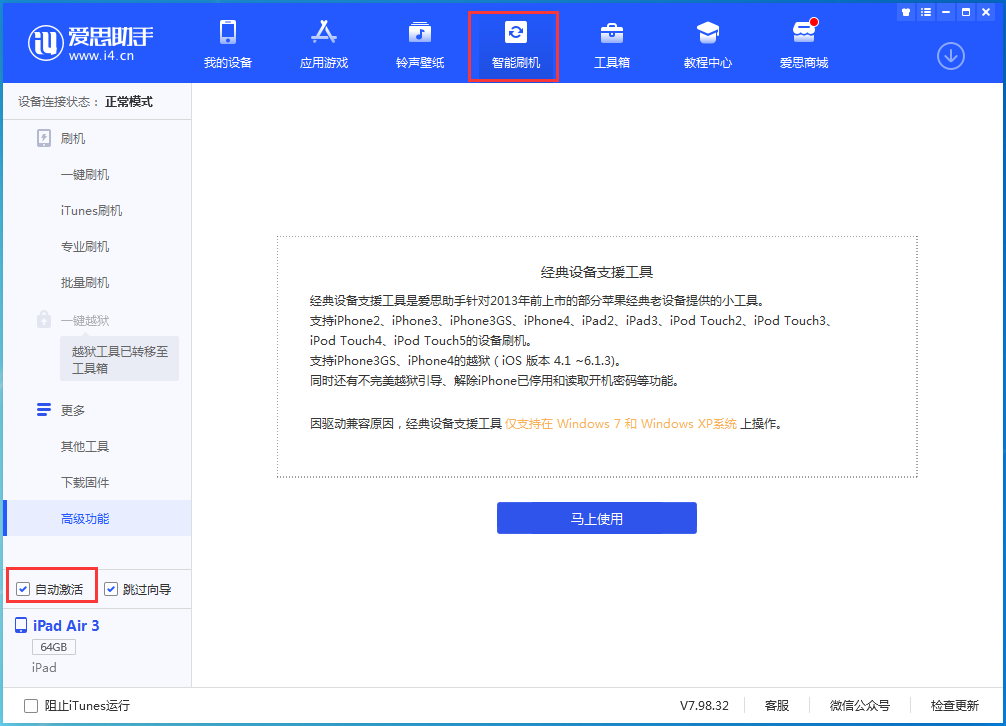Check the 跳过向导 (Skip Wizard) option
1006x726 pixels.
(x=112, y=588)
